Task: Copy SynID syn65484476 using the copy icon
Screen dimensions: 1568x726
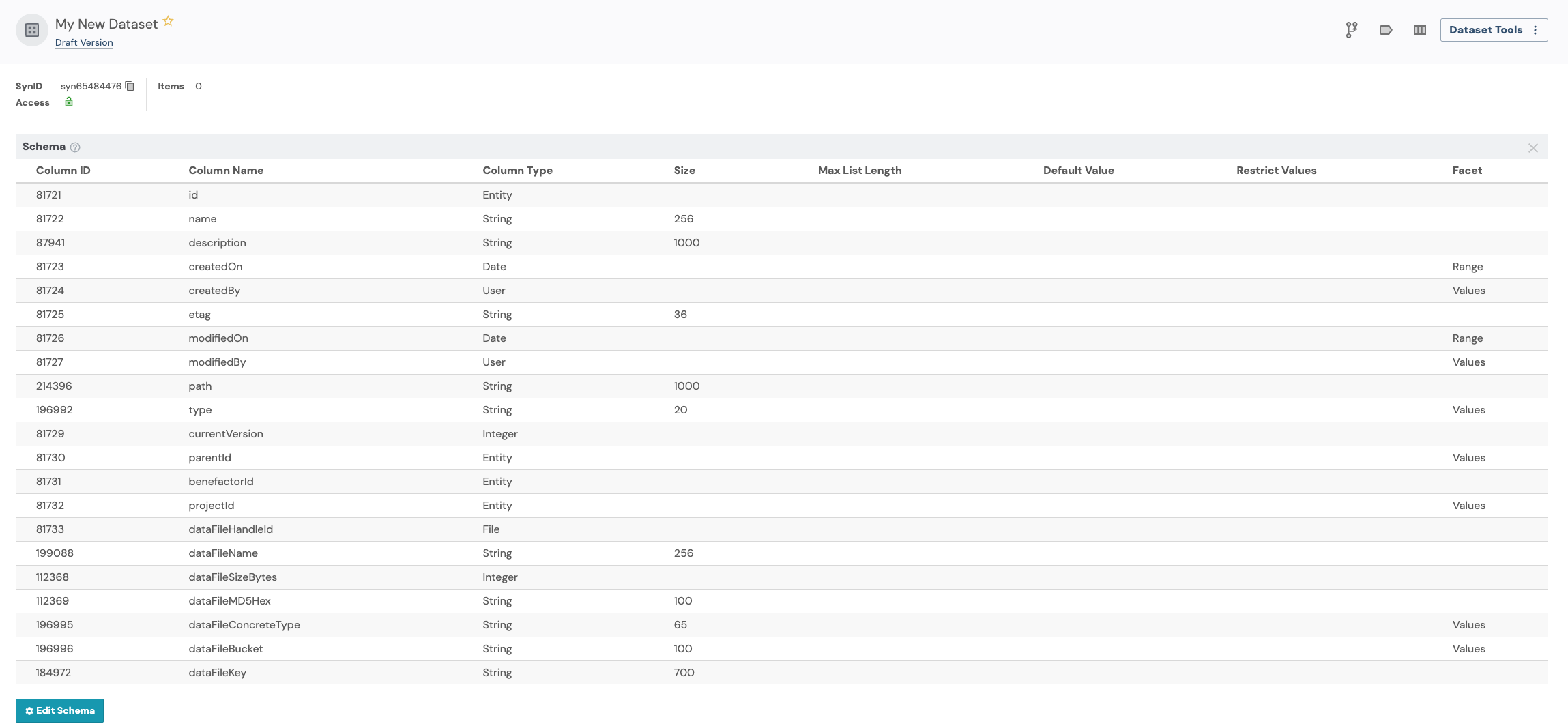Action: [130, 86]
